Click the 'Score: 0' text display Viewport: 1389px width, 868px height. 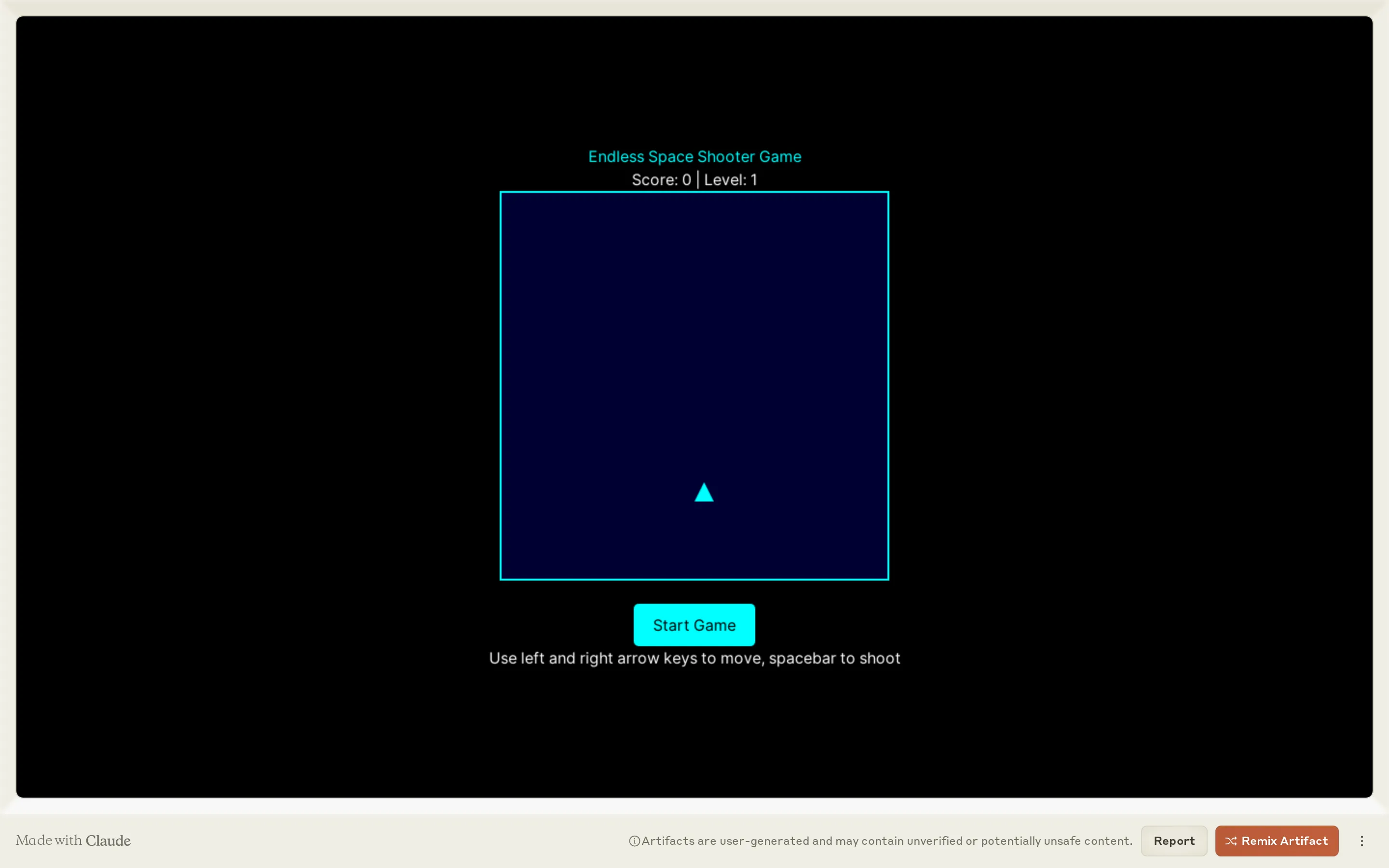click(x=661, y=179)
